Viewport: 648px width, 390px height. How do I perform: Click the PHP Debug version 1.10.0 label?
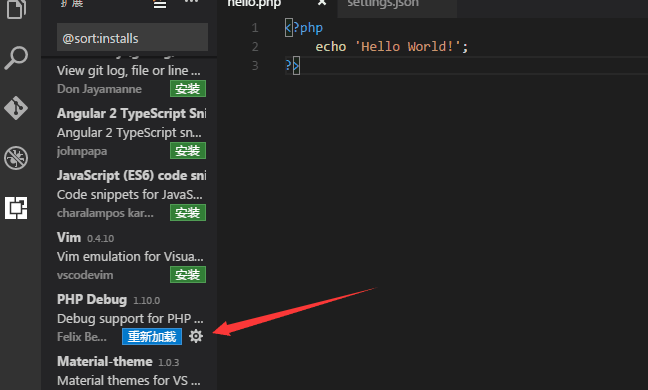147,300
